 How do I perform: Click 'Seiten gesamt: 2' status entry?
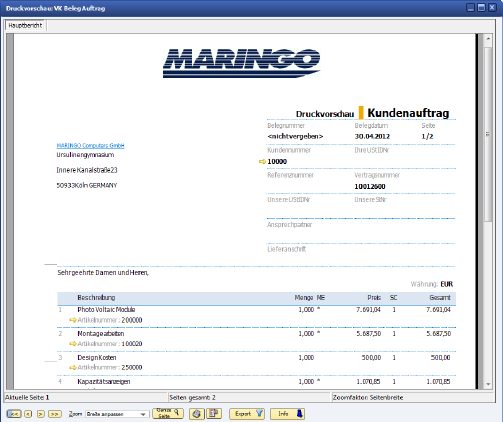coord(192,397)
